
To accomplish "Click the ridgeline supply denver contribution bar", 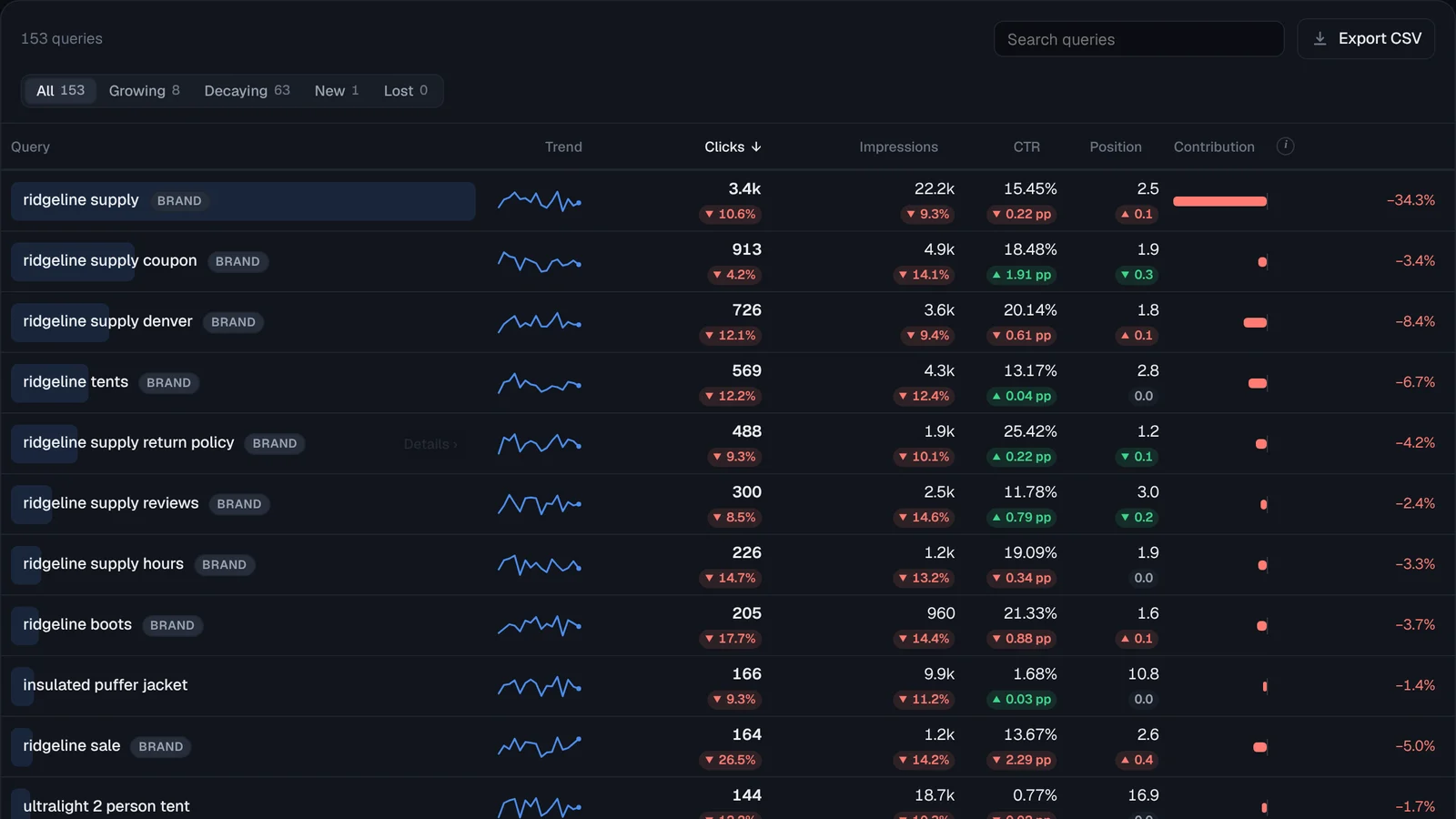I will 1255,322.
